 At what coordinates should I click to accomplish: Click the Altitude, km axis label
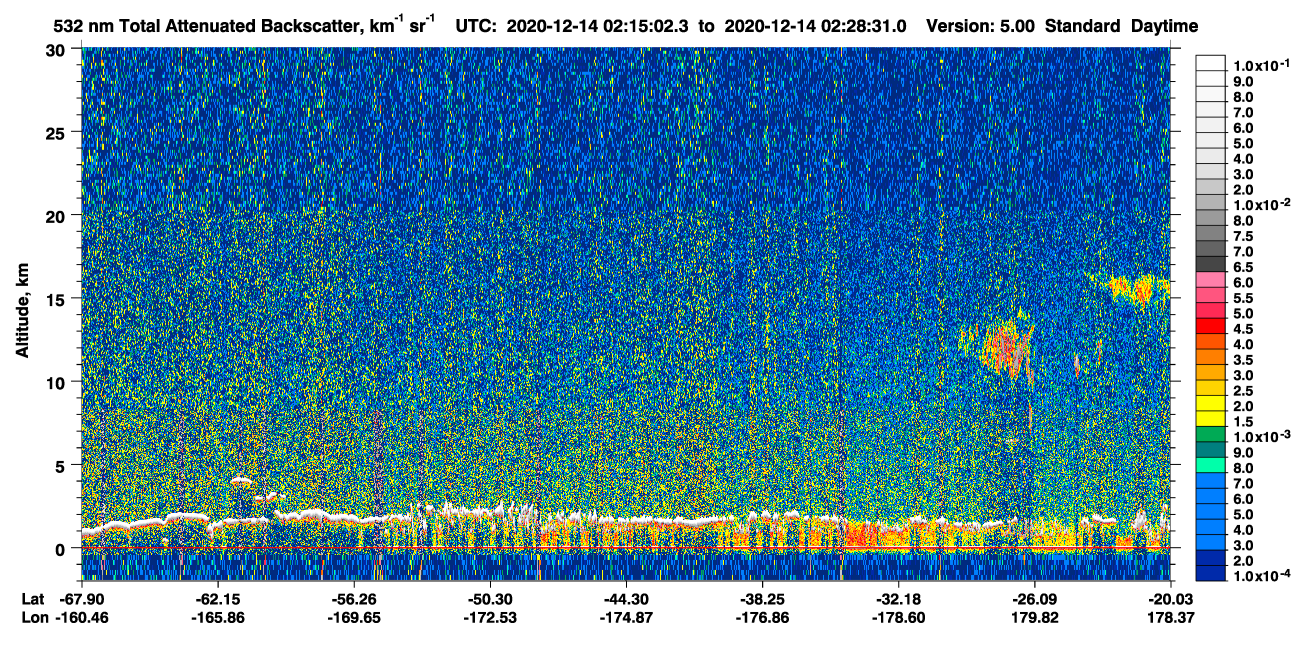(x=22, y=313)
